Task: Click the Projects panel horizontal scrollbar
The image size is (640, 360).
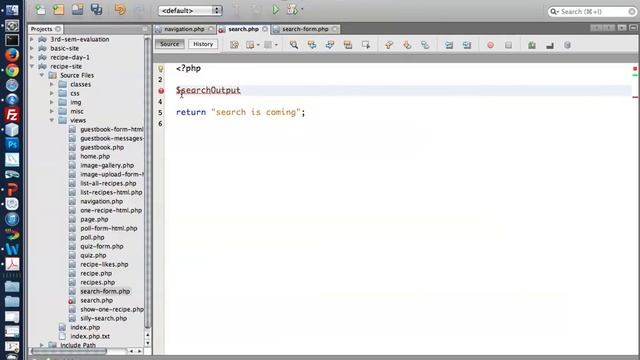Action: point(69,351)
